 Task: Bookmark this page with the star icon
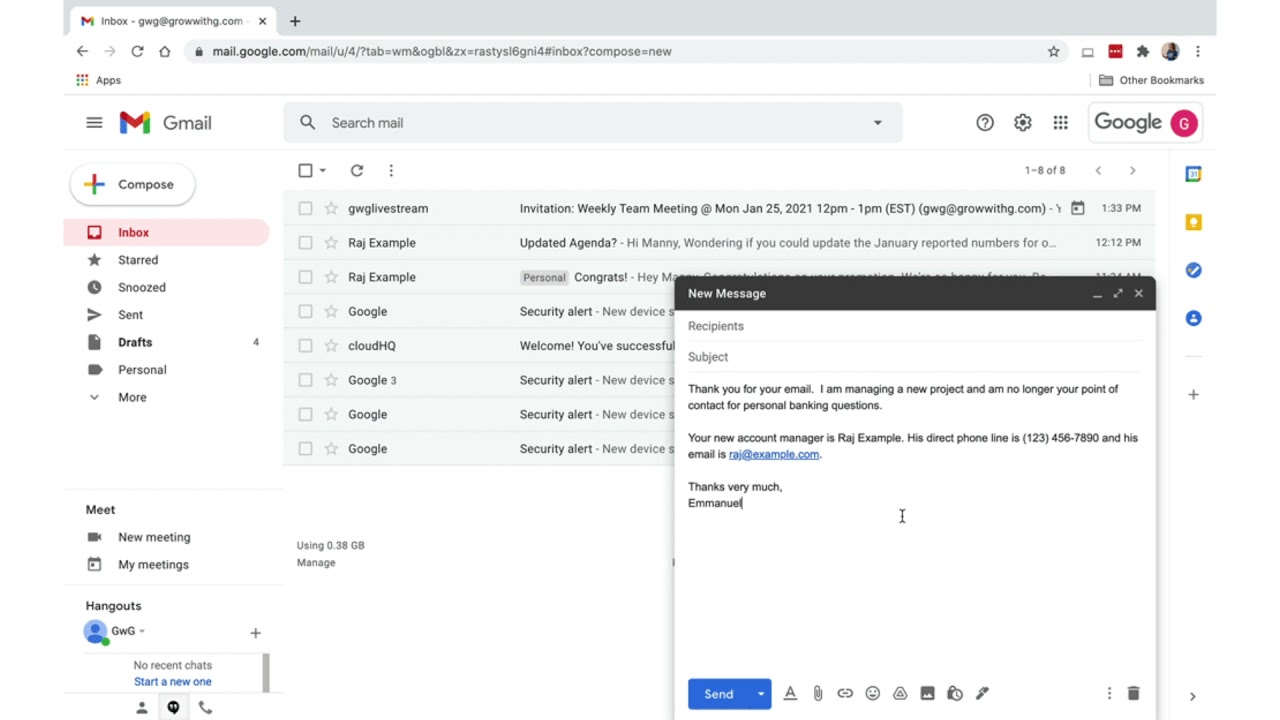(x=1053, y=51)
